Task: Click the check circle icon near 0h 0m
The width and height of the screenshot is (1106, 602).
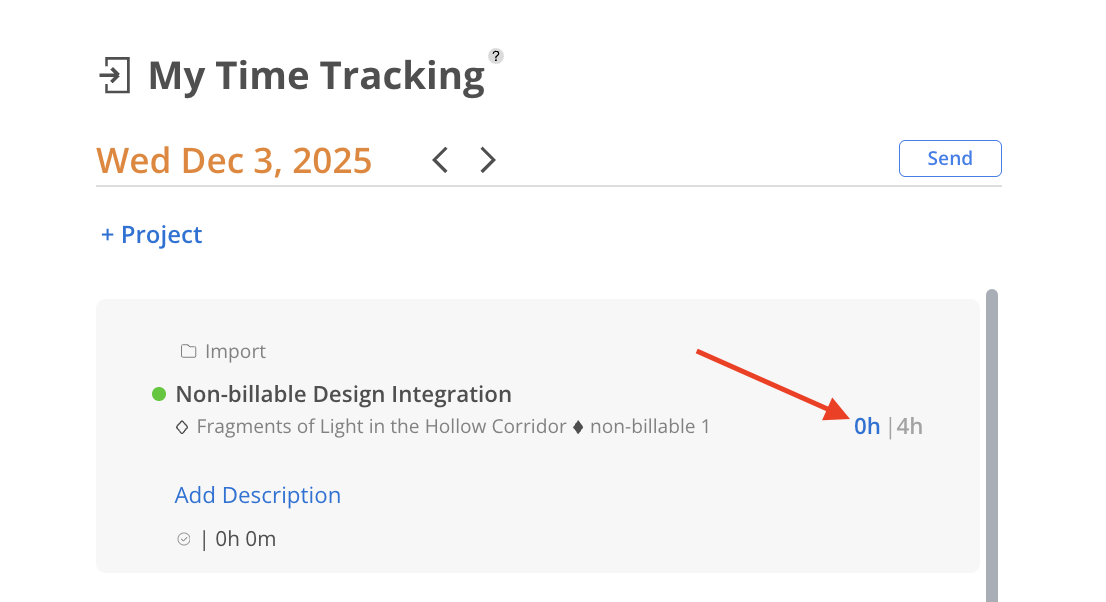Action: tap(183, 539)
